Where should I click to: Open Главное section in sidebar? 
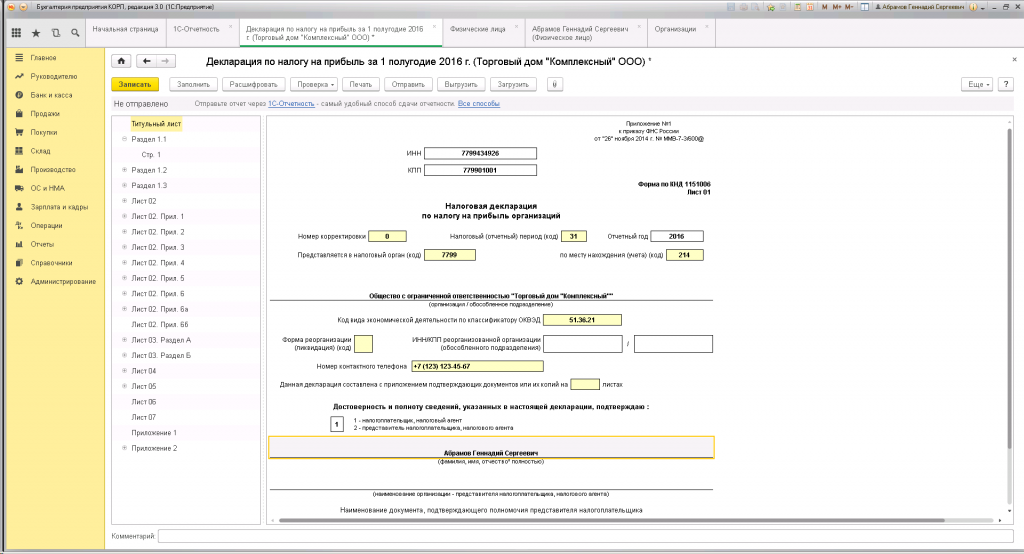click(43, 57)
